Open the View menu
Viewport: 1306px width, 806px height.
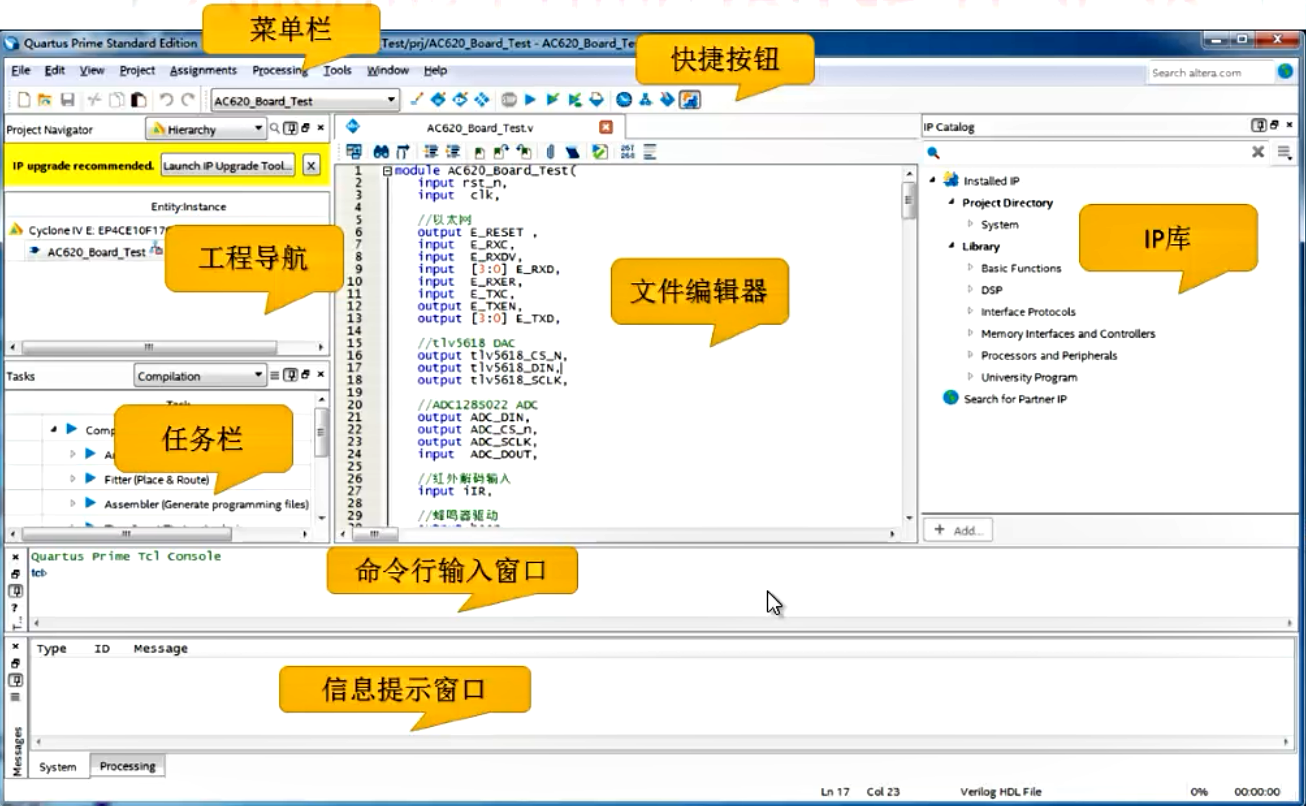tap(92, 70)
